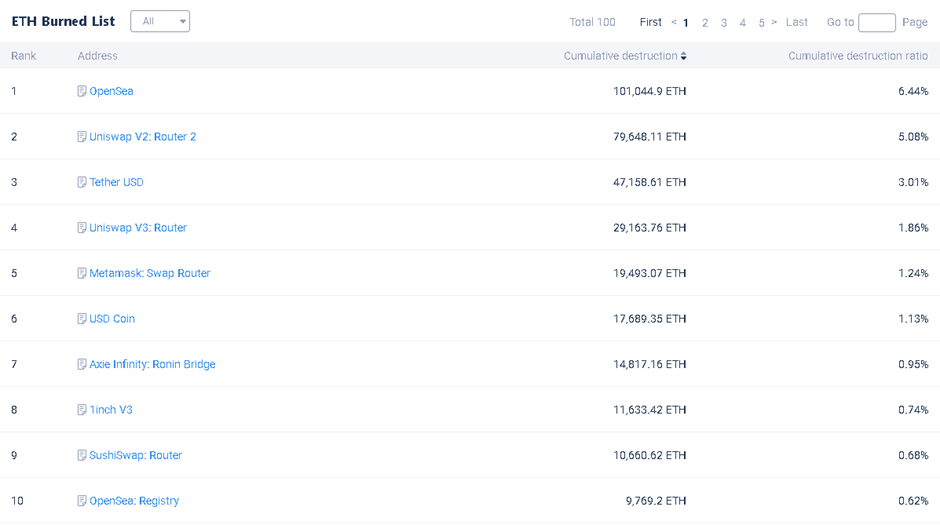940x525 pixels.
Task: Click the Cumulative destruction ratio column header
Action: [858, 56]
